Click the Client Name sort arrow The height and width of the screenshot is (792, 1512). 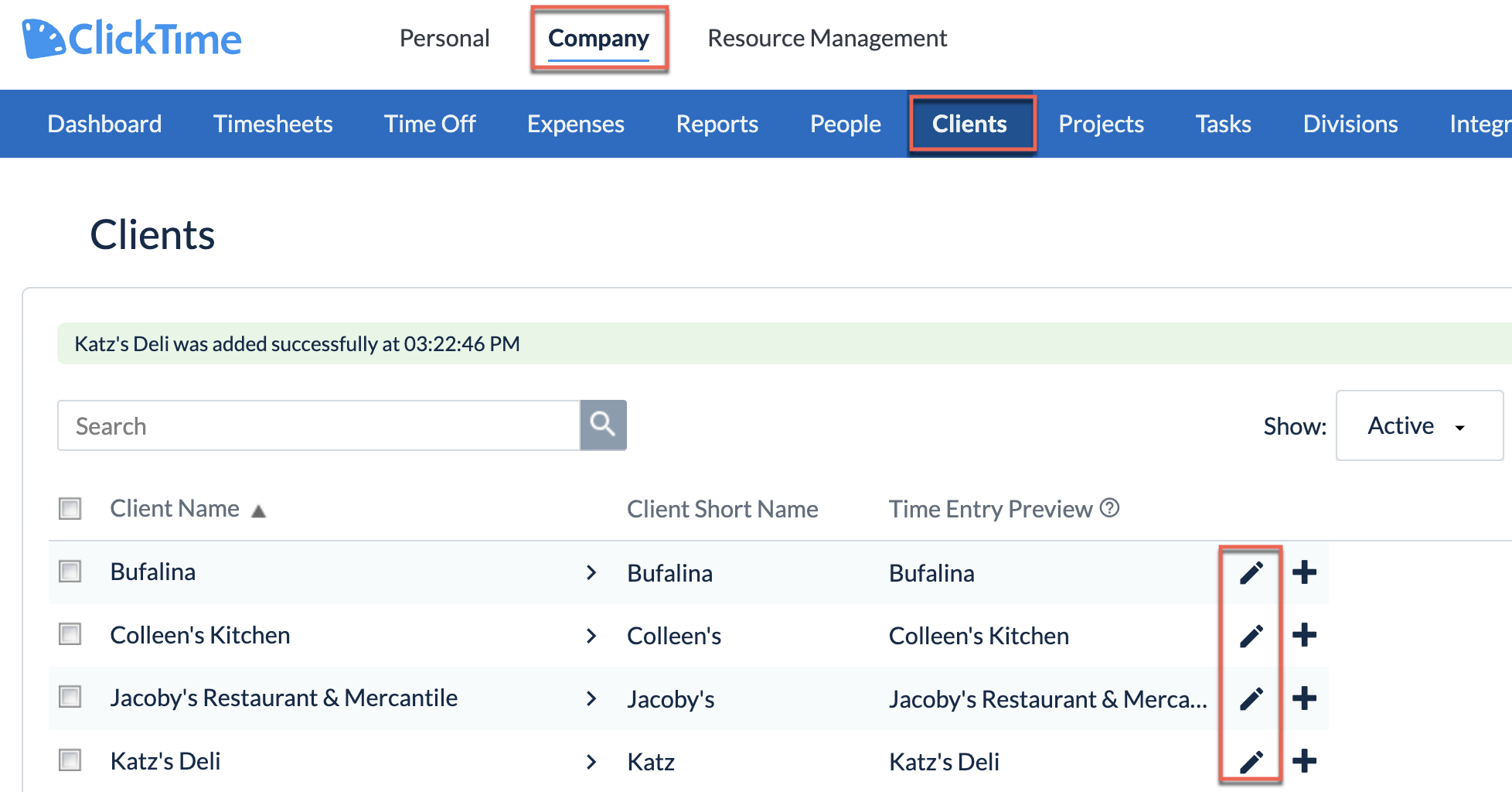click(x=258, y=510)
